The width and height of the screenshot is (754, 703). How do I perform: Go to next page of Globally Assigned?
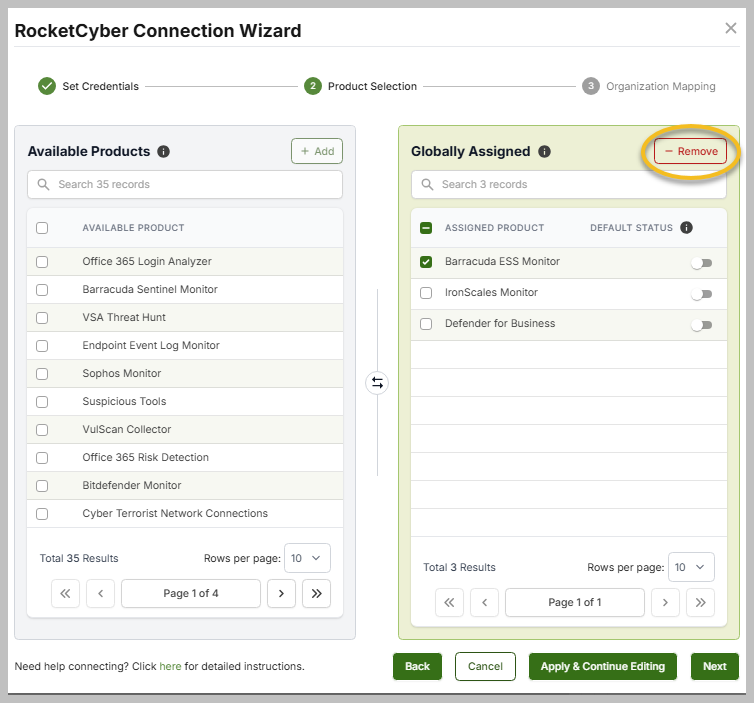(665, 603)
